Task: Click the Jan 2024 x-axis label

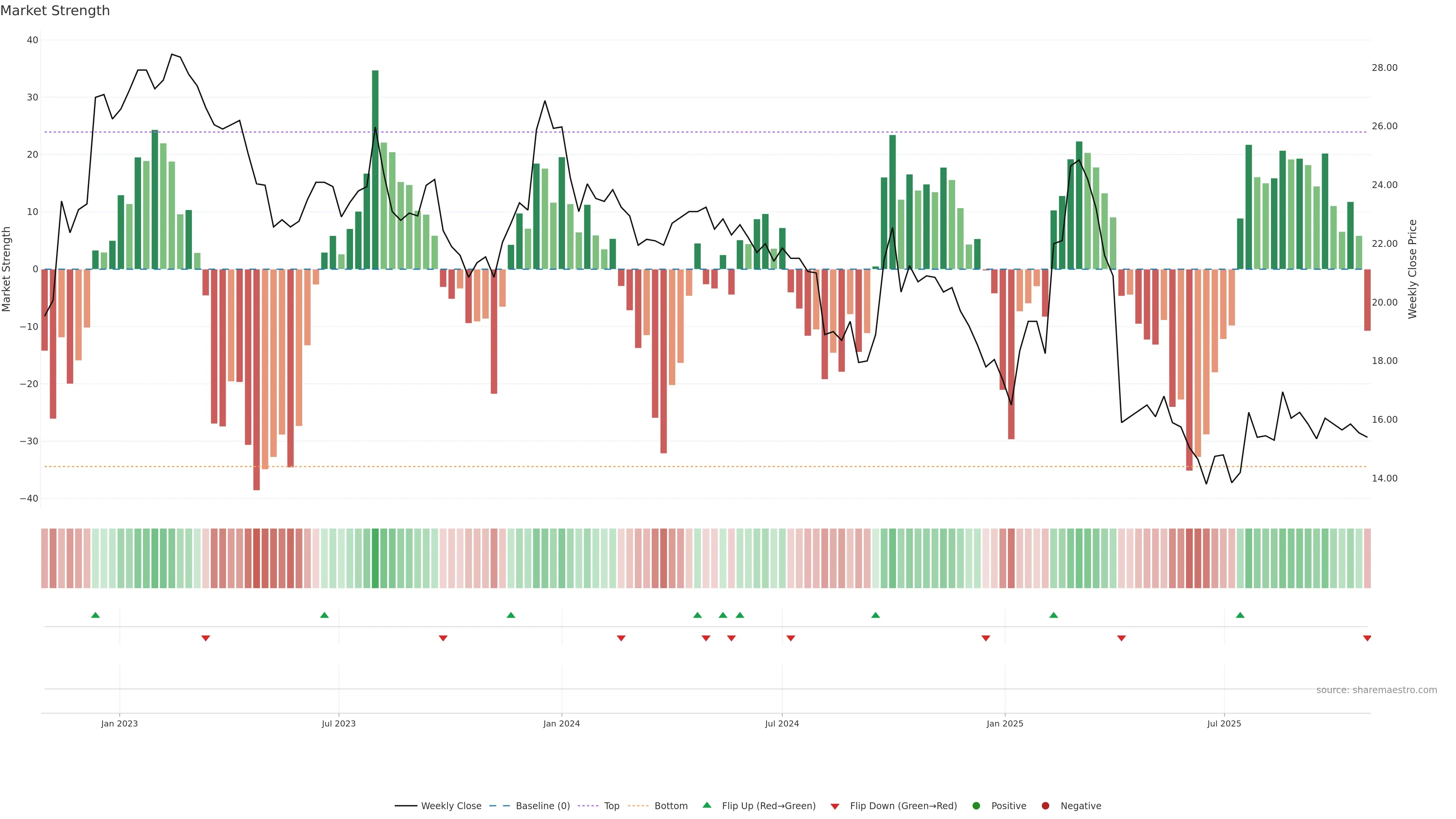Action: [561, 723]
